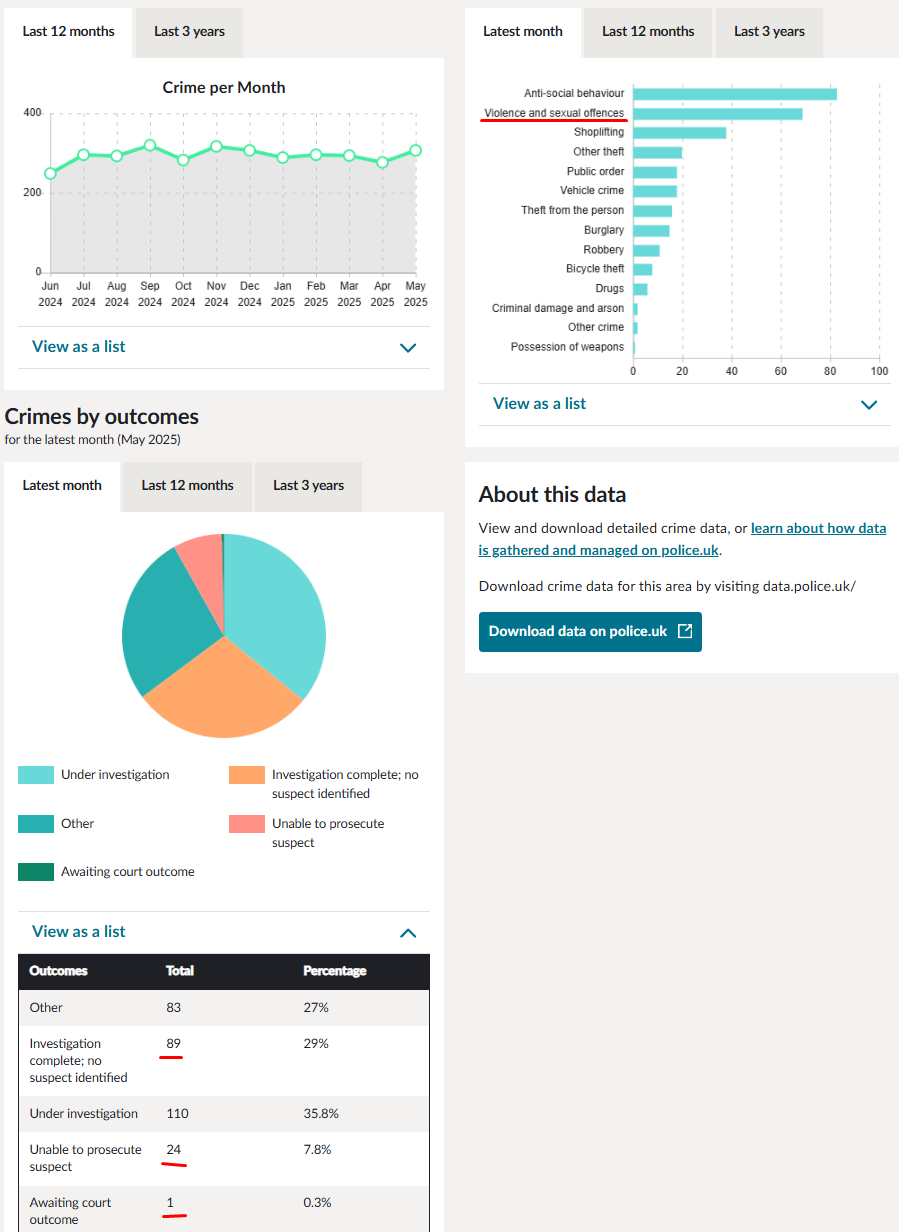Switch crime types chart to 'Last 3 years'

769,31
